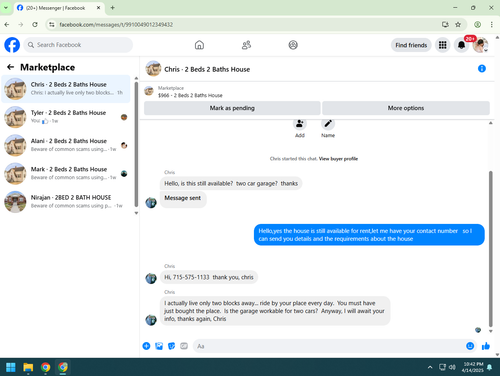The image size is (500, 376).
Task: Add people to the chat
Action: point(300,124)
